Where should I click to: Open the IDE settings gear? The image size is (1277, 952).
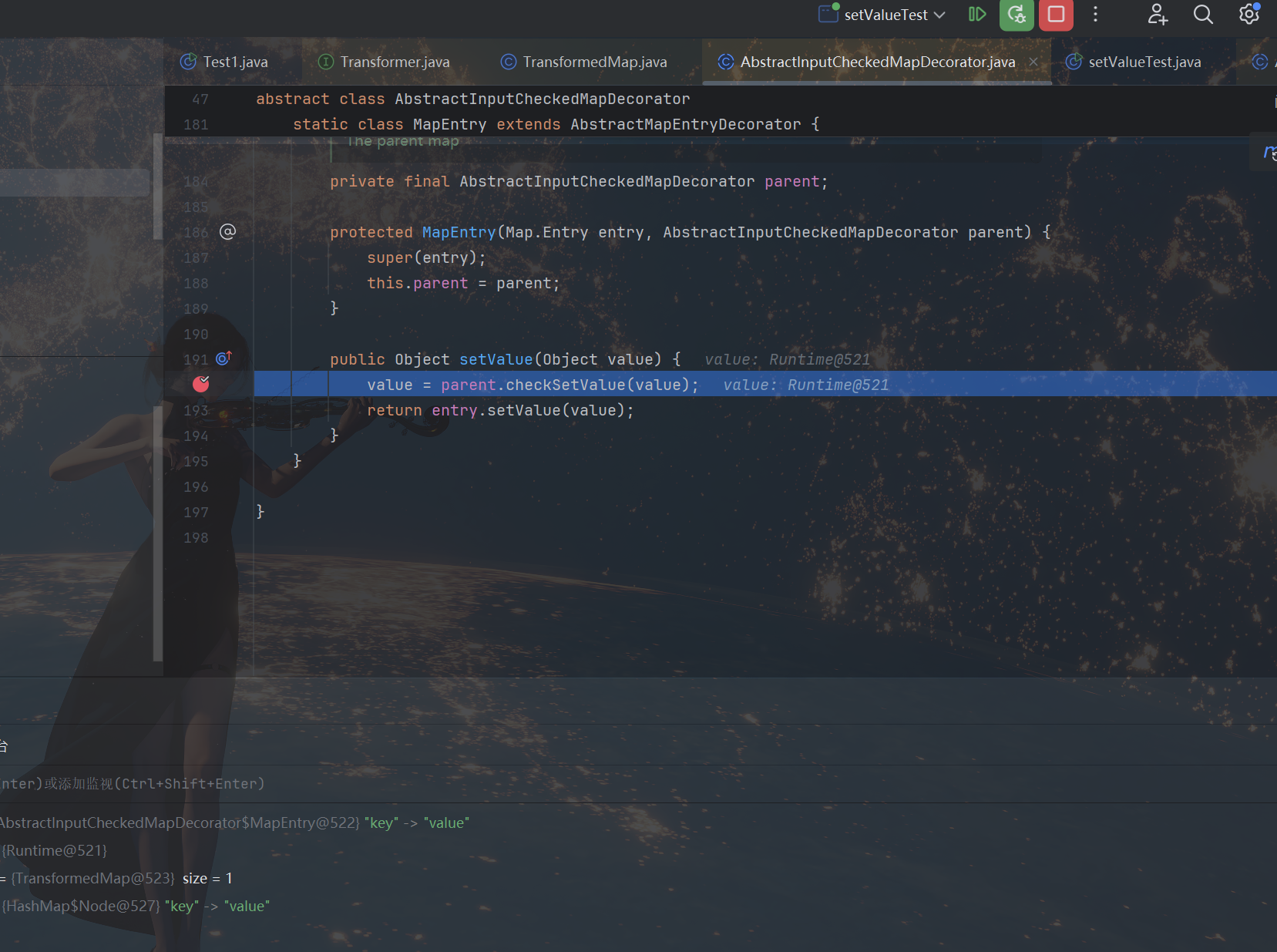click(x=1248, y=15)
